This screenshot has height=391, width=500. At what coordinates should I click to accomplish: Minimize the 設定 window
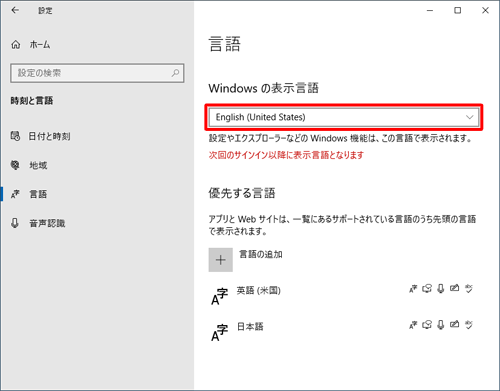[x=430, y=10]
